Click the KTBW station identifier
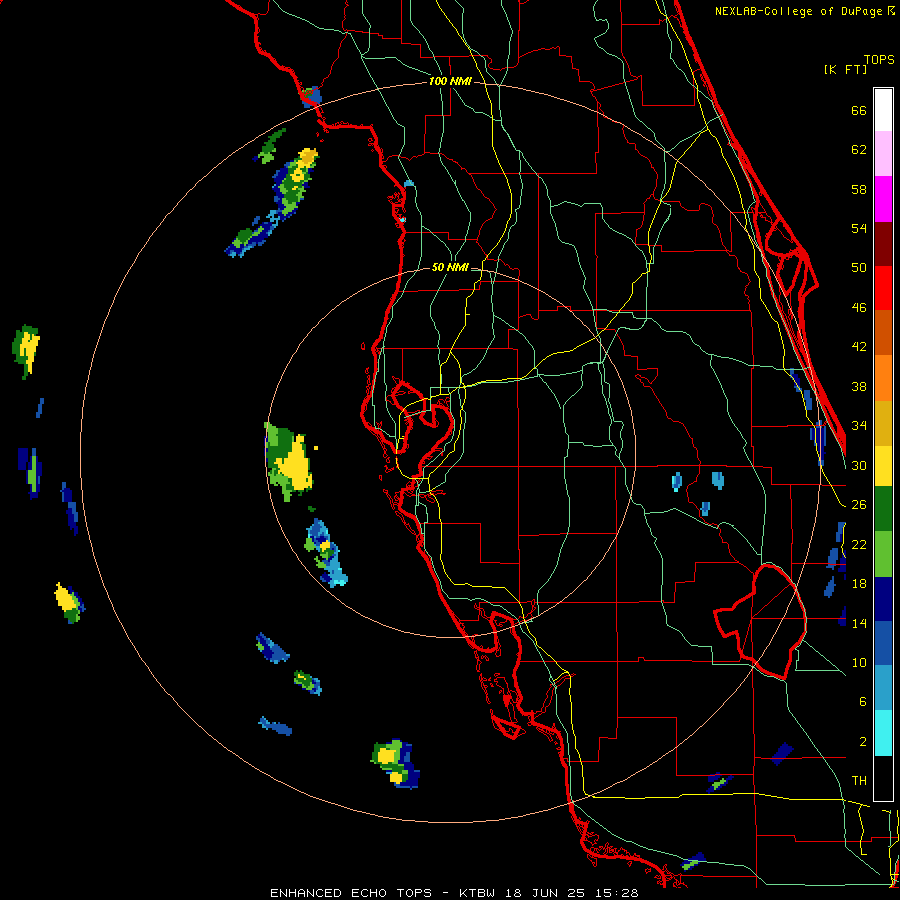Screen dimensions: 900x900 click(x=476, y=893)
